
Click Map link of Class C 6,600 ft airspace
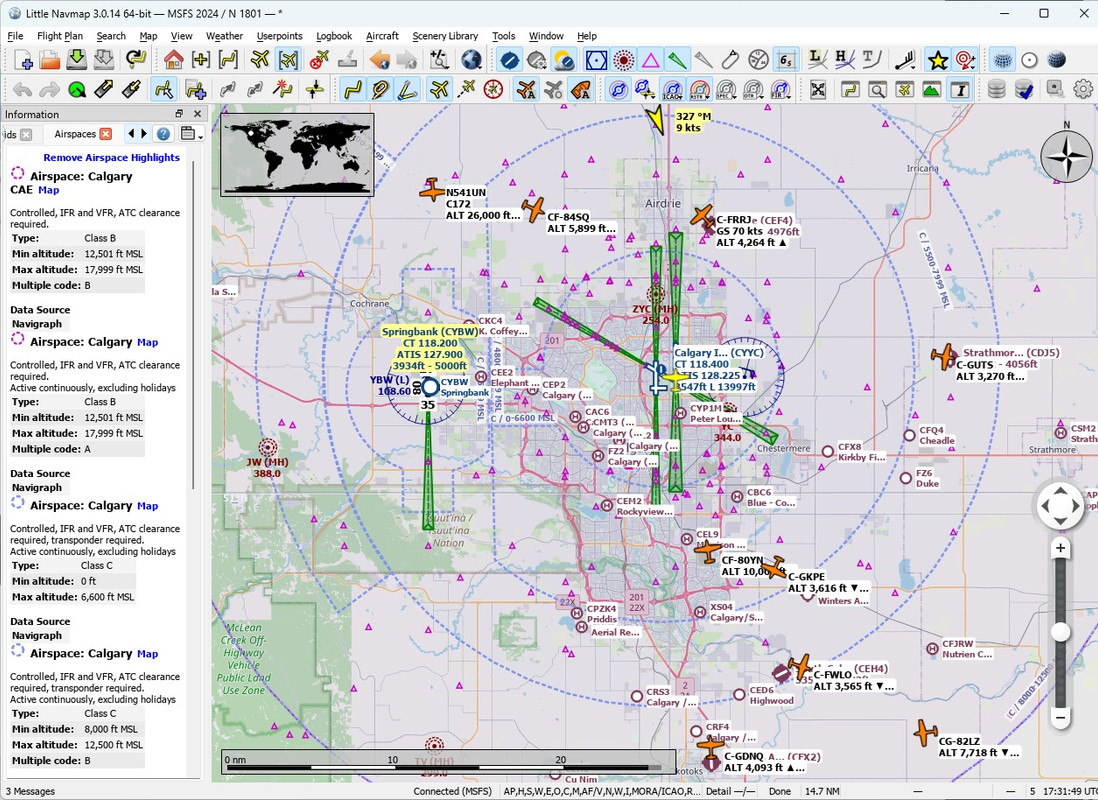(x=147, y=506)
